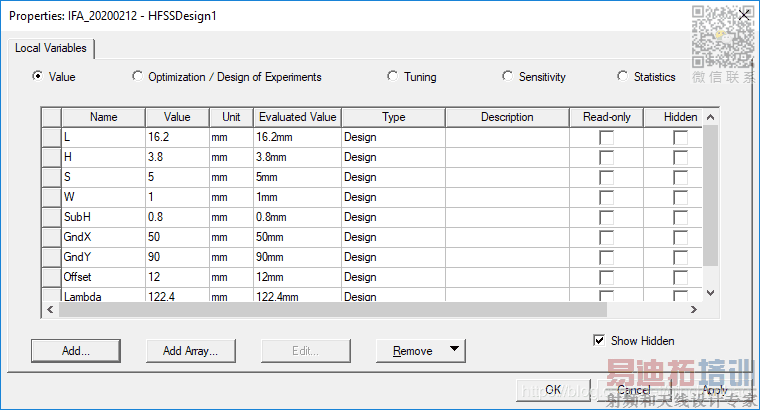Click the Add... button
Viewport: 760px width, 410px height.
click(75, 350)
